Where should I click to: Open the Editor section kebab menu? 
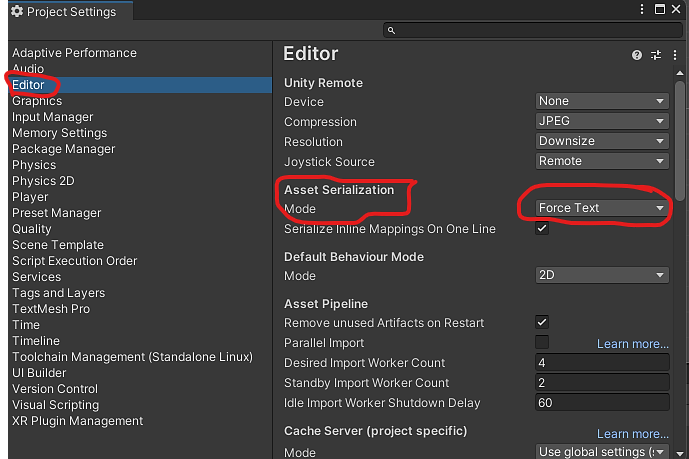[675, 55]
